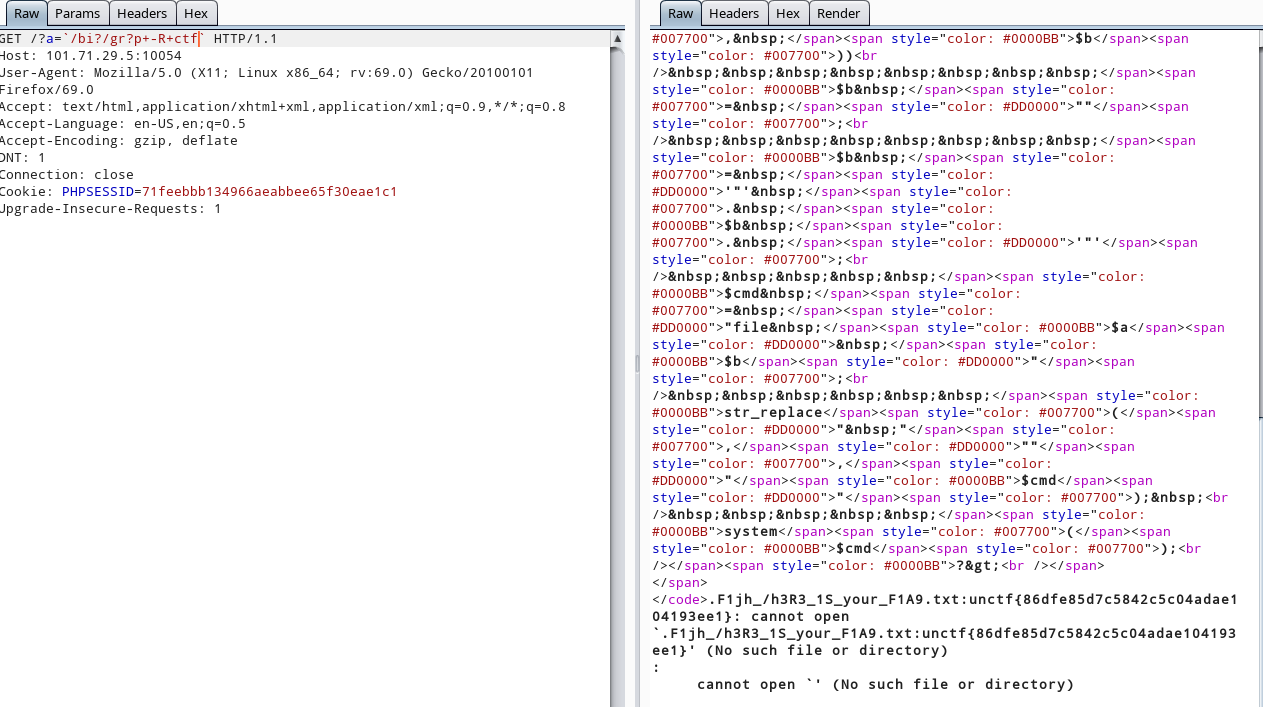Select the Raw tab in the request panel
1263x707 pixels.
click(26, 13)
